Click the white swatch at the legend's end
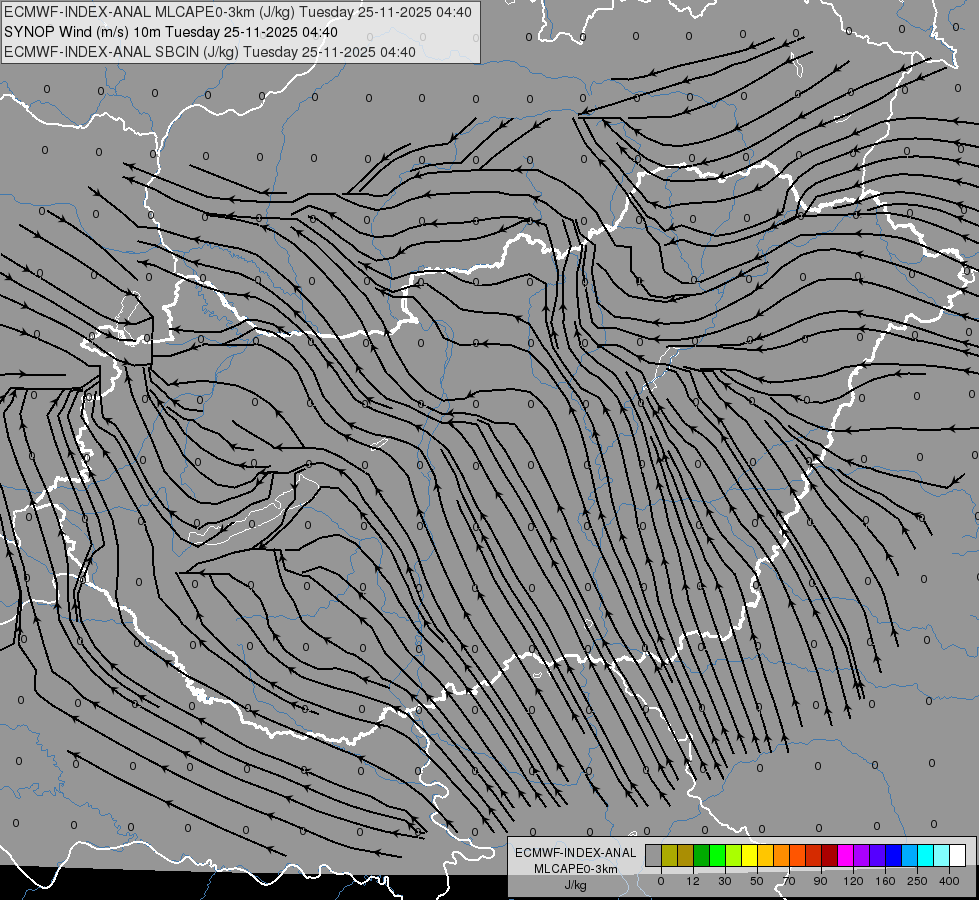The image size is (979, 900). 958,855
